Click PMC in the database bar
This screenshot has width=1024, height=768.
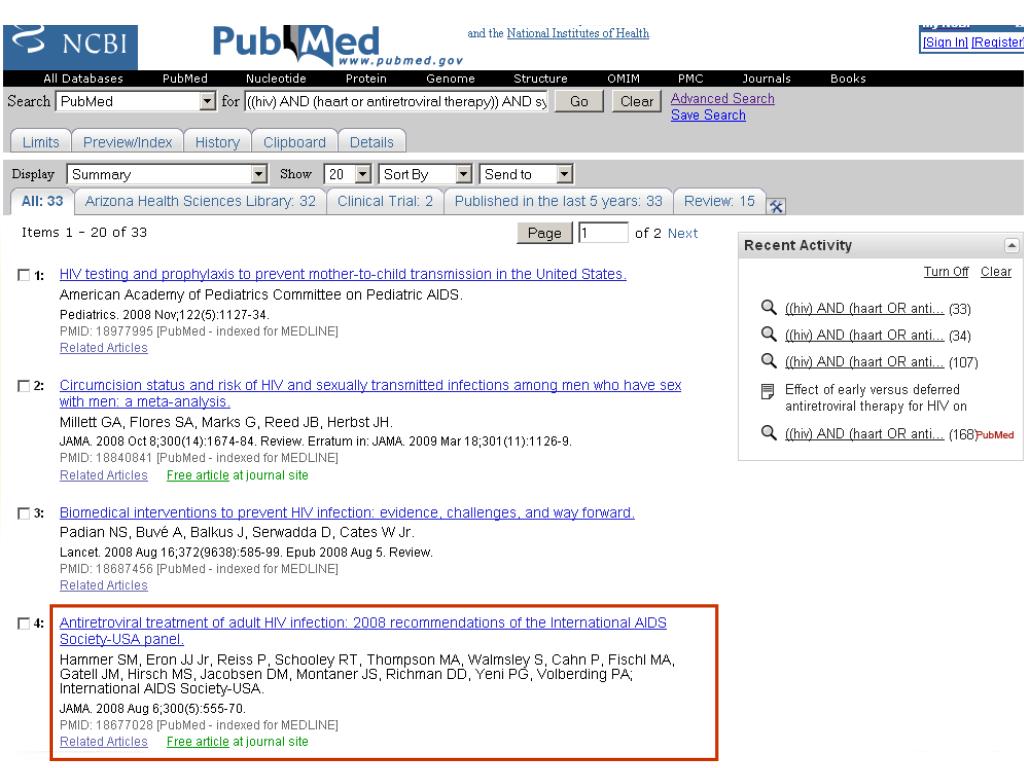(x=690, y=78)
